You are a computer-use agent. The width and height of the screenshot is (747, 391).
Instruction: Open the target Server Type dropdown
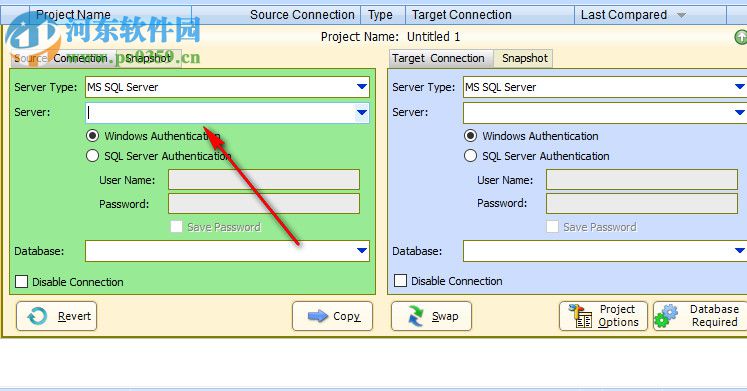[739, 87]
